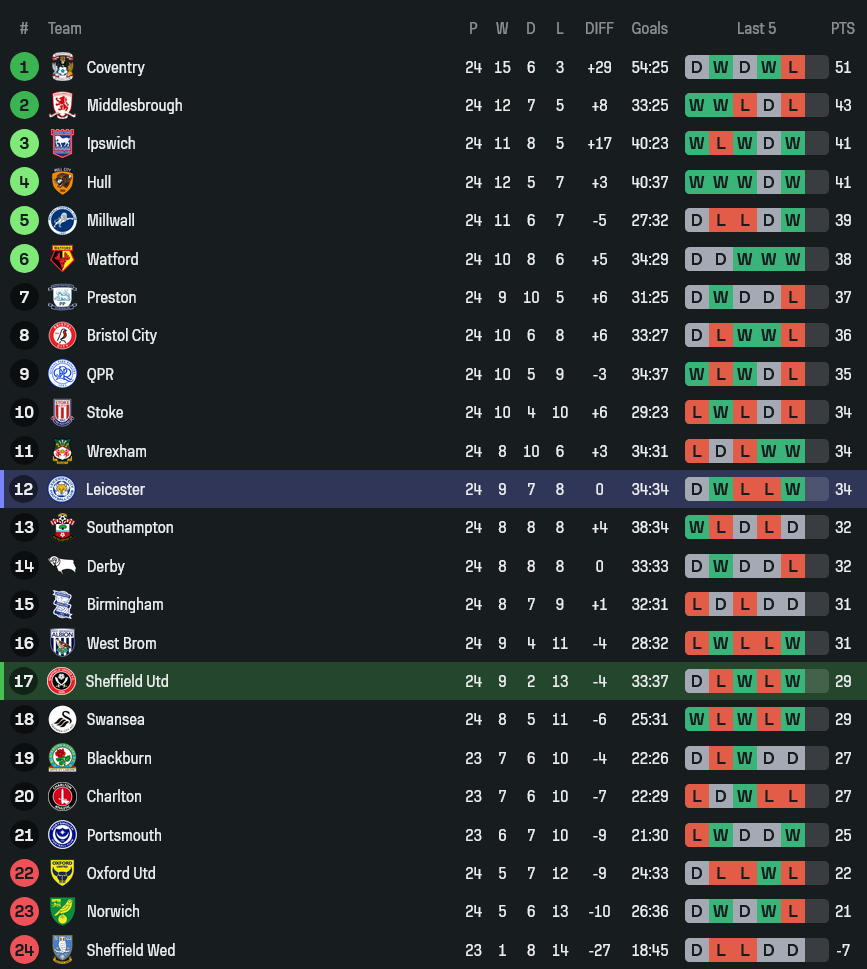Click the Leicester fox badge icon
867x969 pixels.
pos(62,489)
